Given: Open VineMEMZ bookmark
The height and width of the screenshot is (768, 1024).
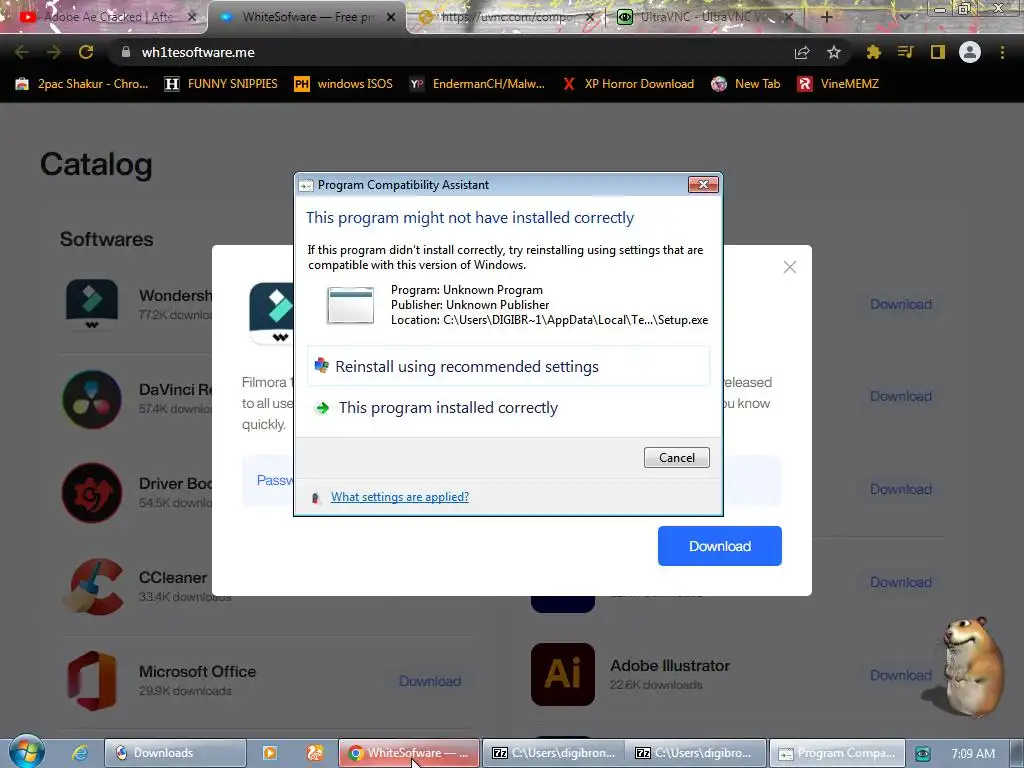Looking at the screenshot, I should pos(839,84).
